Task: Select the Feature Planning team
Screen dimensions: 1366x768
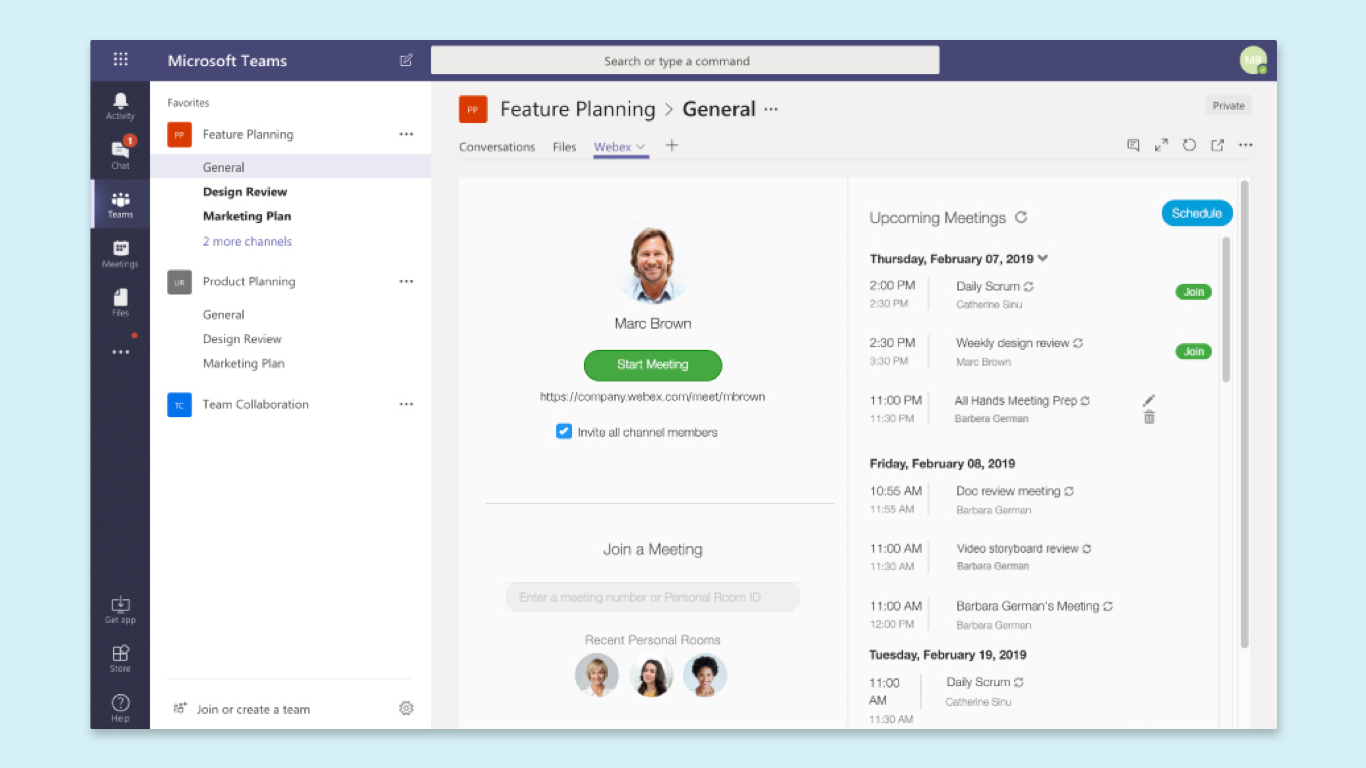Action: coord(248,134)
